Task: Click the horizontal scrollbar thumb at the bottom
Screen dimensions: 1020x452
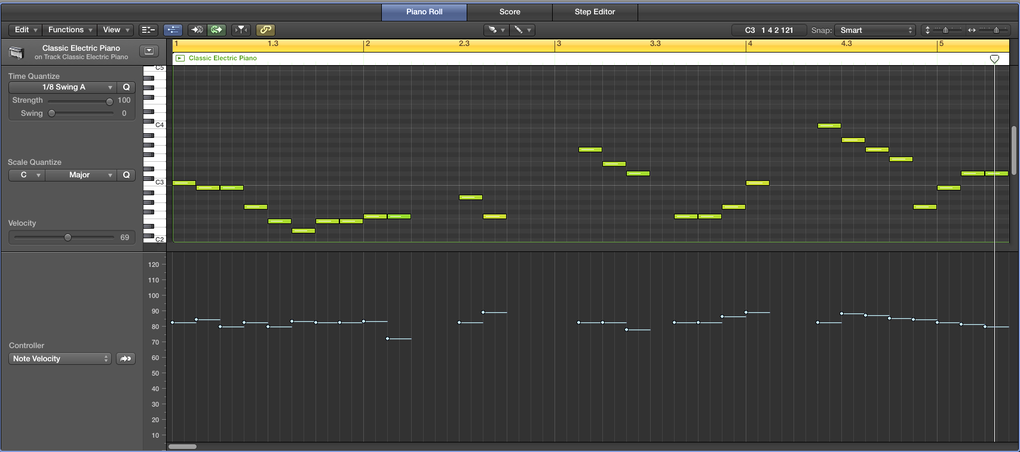Action: coord(182,447)
